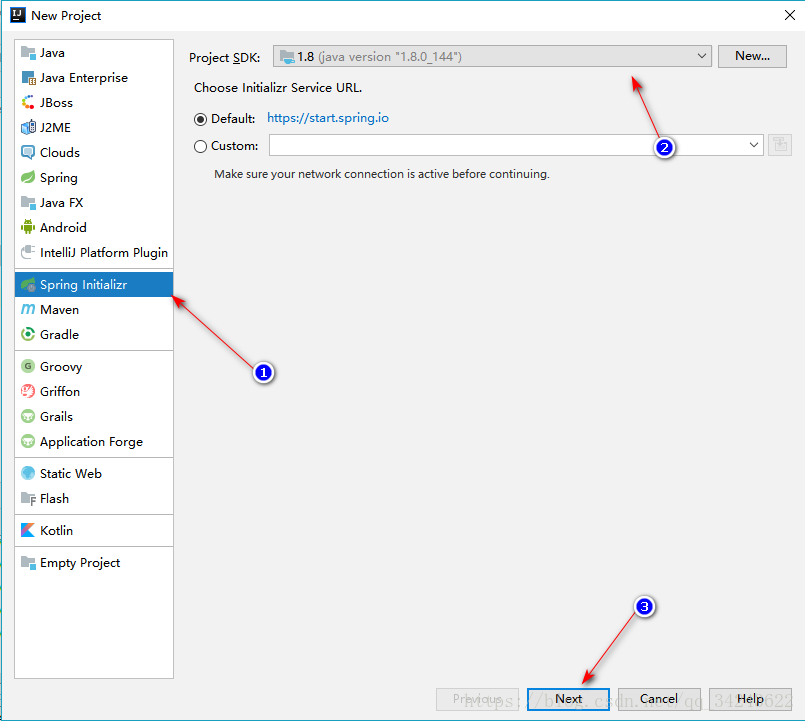Click the Static Web globe icon
This screenshot has height=721, width=805.
28,473
